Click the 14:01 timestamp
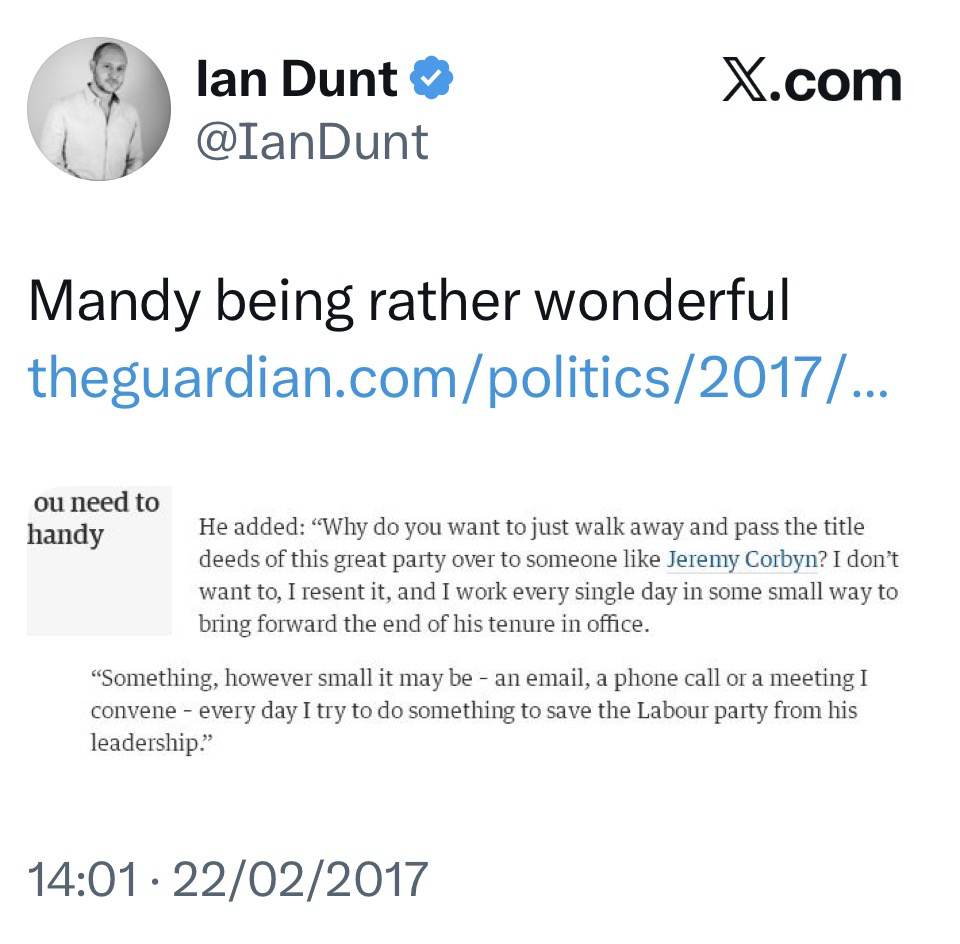 (82, 879)
